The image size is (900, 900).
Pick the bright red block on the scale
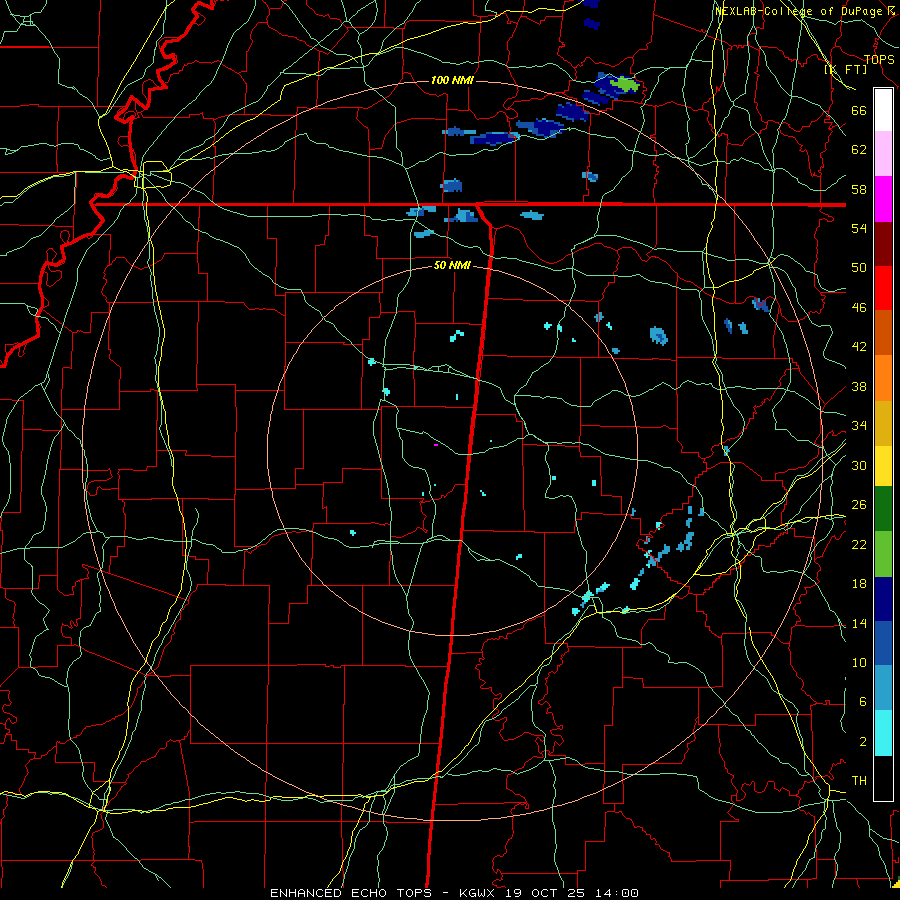(883, 288)
